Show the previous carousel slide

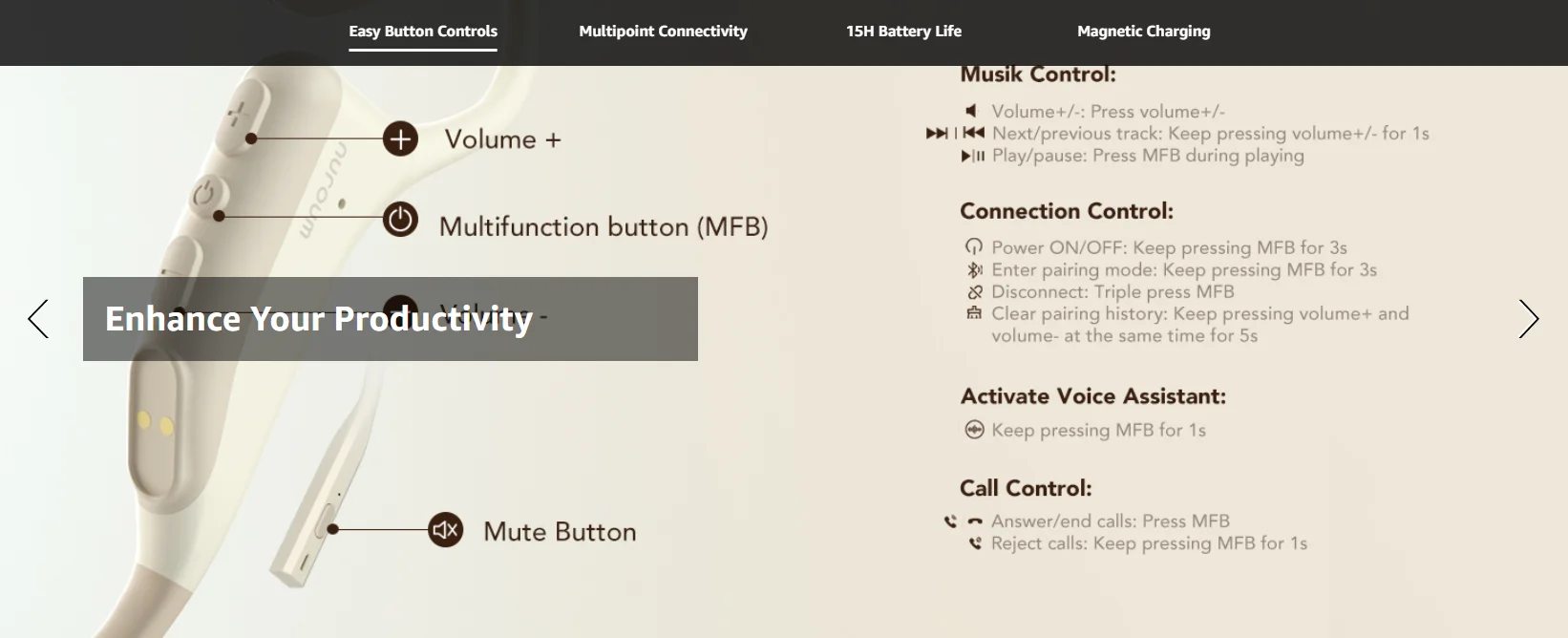38,319
